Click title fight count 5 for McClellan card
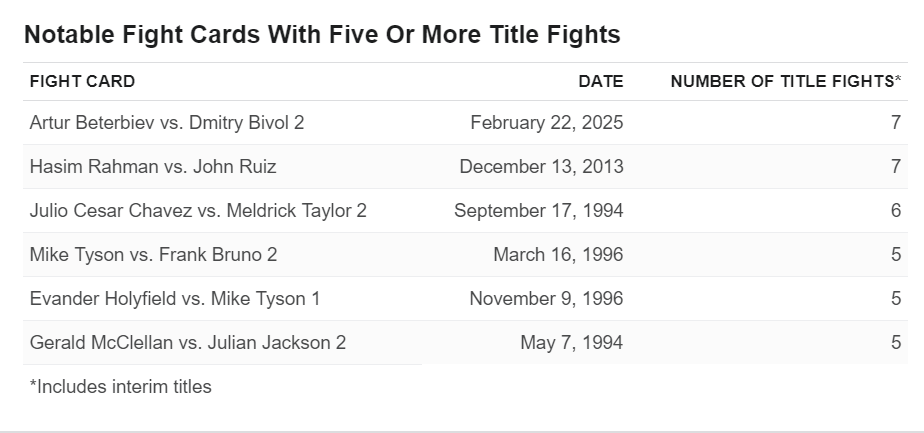Viewport: 924px width, 433px height. 896,343
